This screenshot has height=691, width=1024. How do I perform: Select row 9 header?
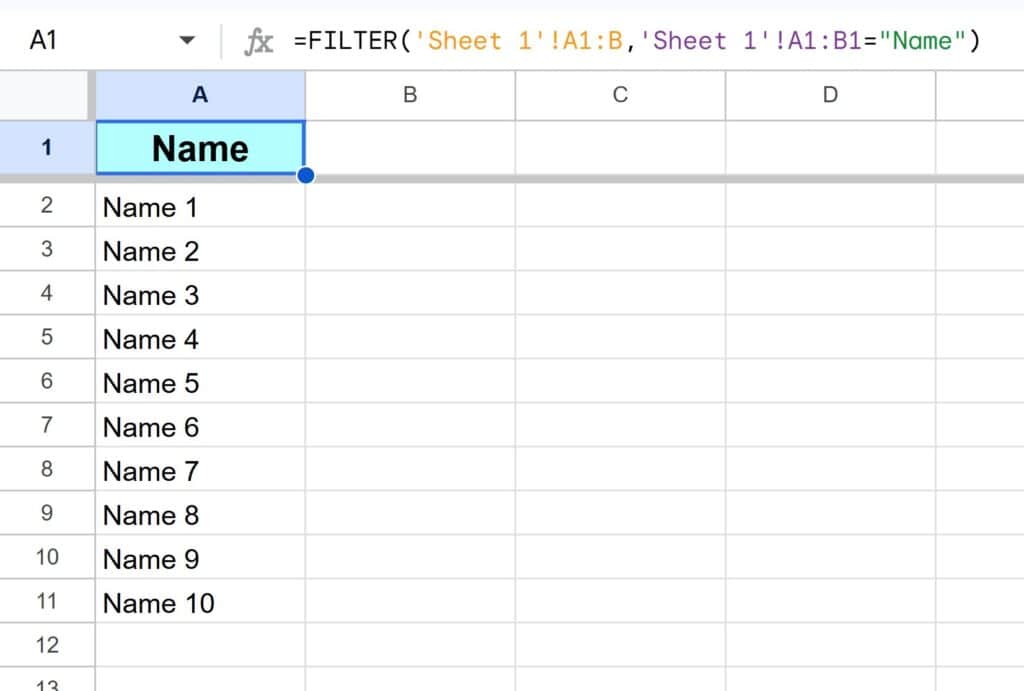click(47, 513)
